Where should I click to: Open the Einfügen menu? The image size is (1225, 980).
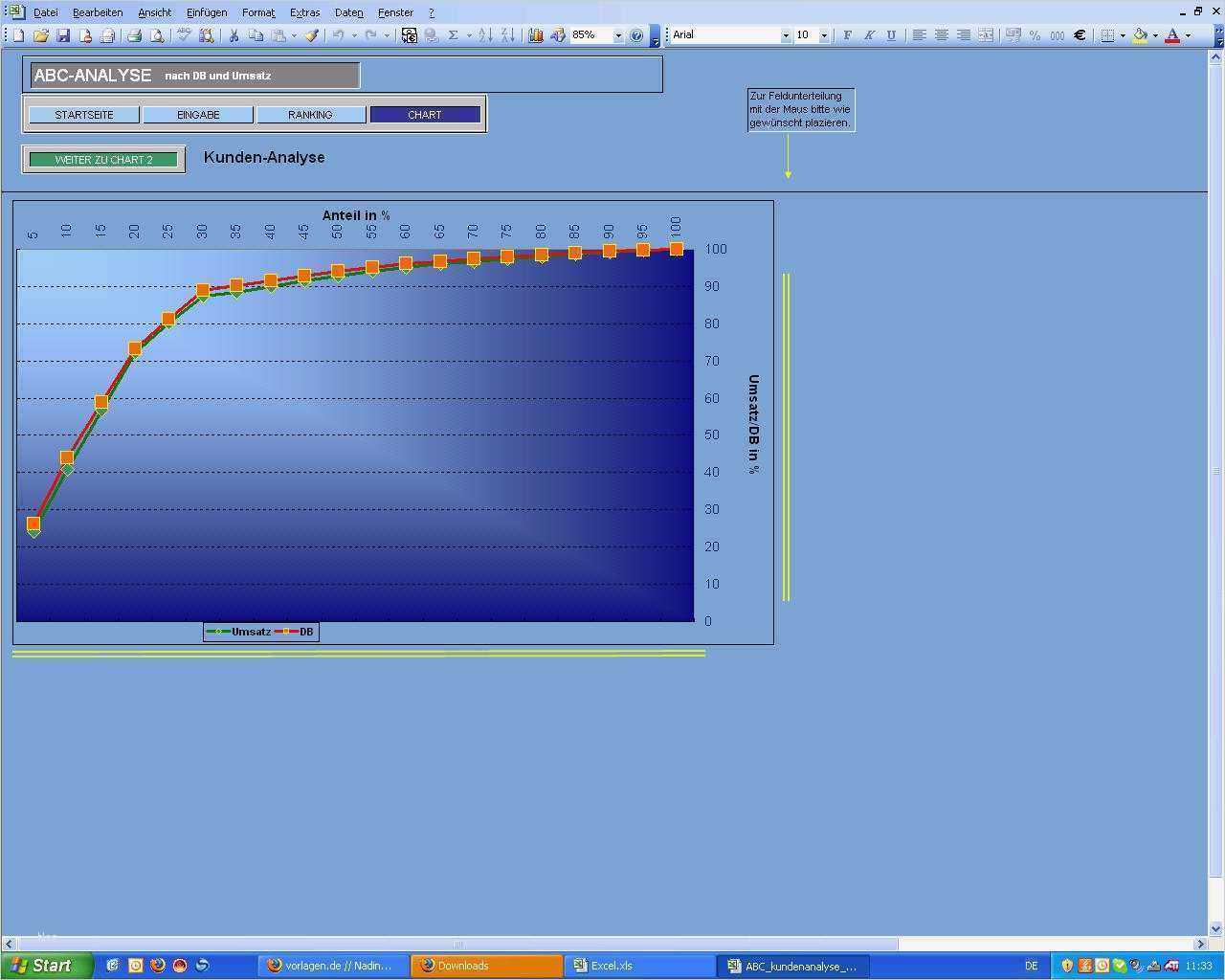tap(207, 12)
